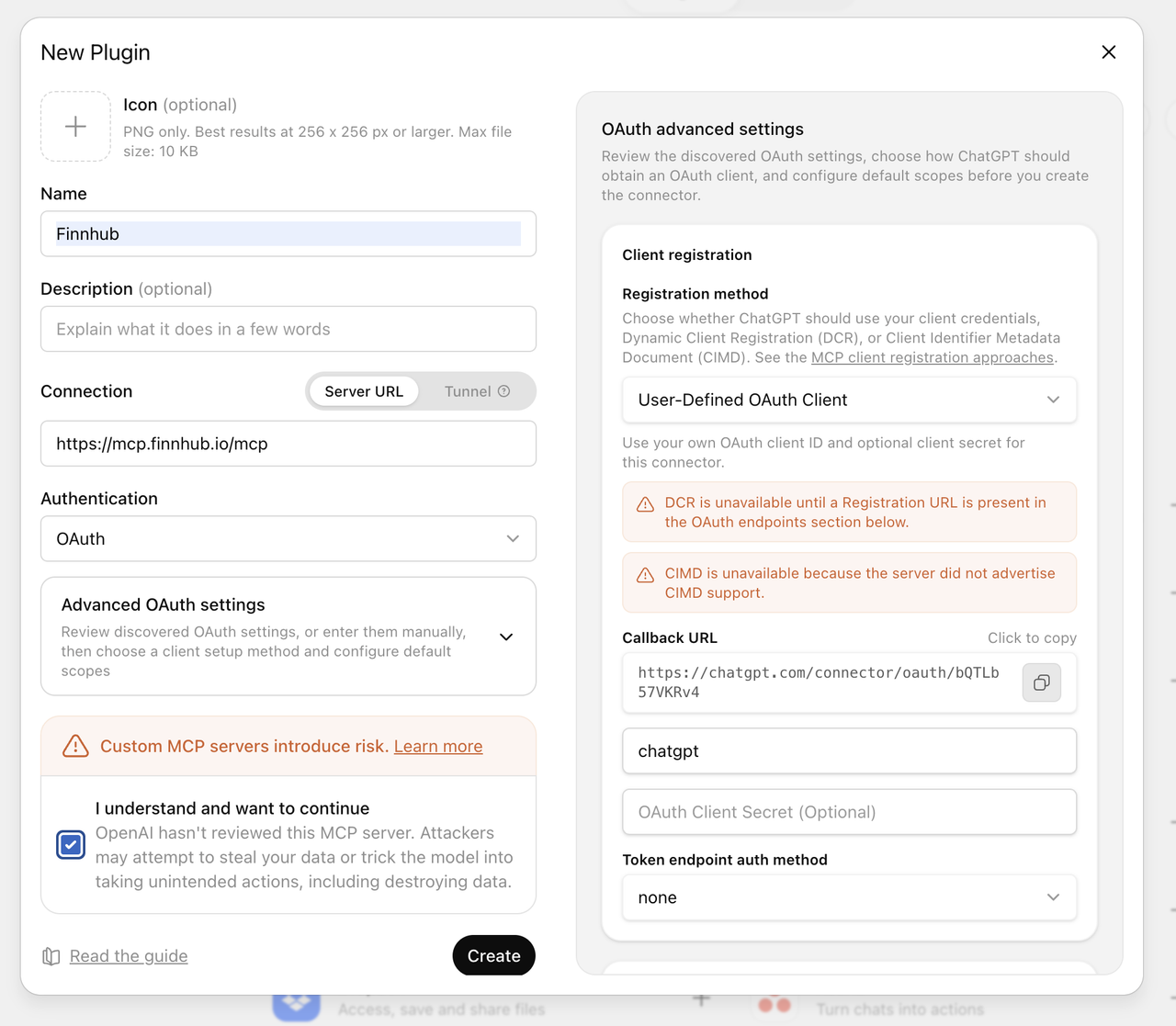Click the Registration method label
This screenshot has width=1176, height=1026.
(695, 294)
